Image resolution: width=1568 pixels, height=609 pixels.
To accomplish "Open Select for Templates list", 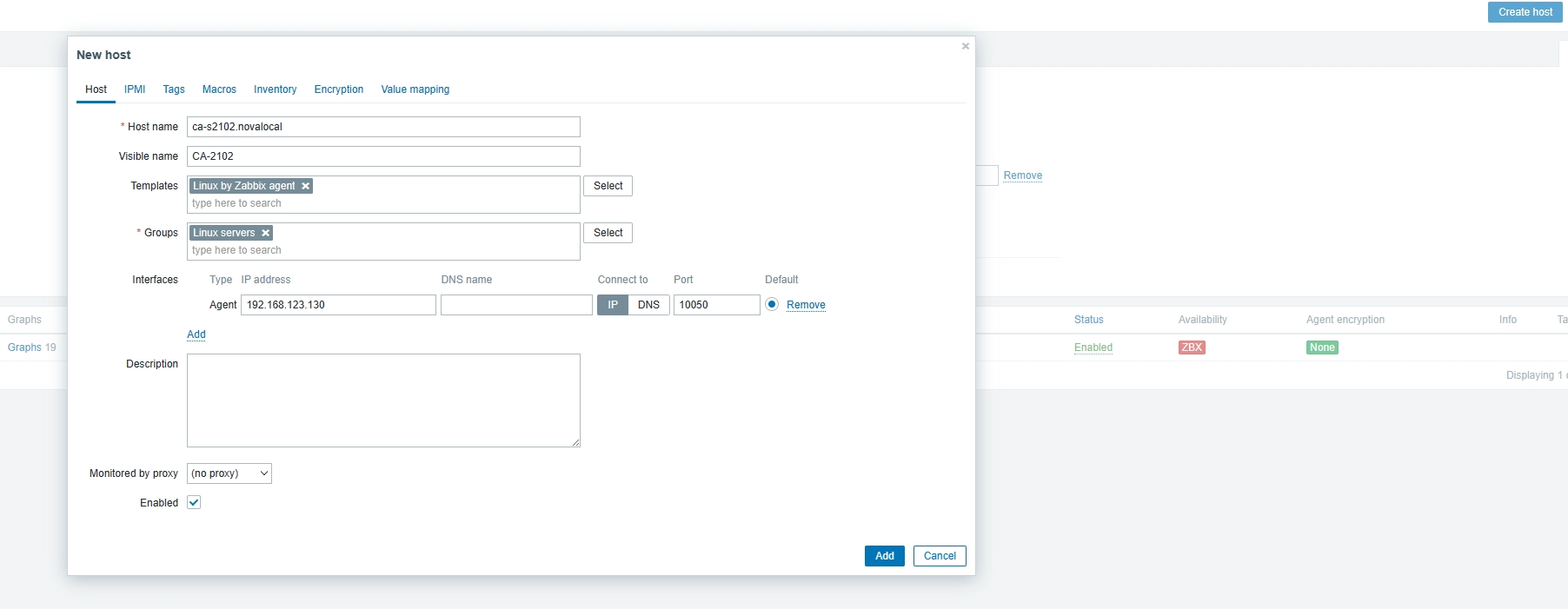I will (x=608, y=186).
